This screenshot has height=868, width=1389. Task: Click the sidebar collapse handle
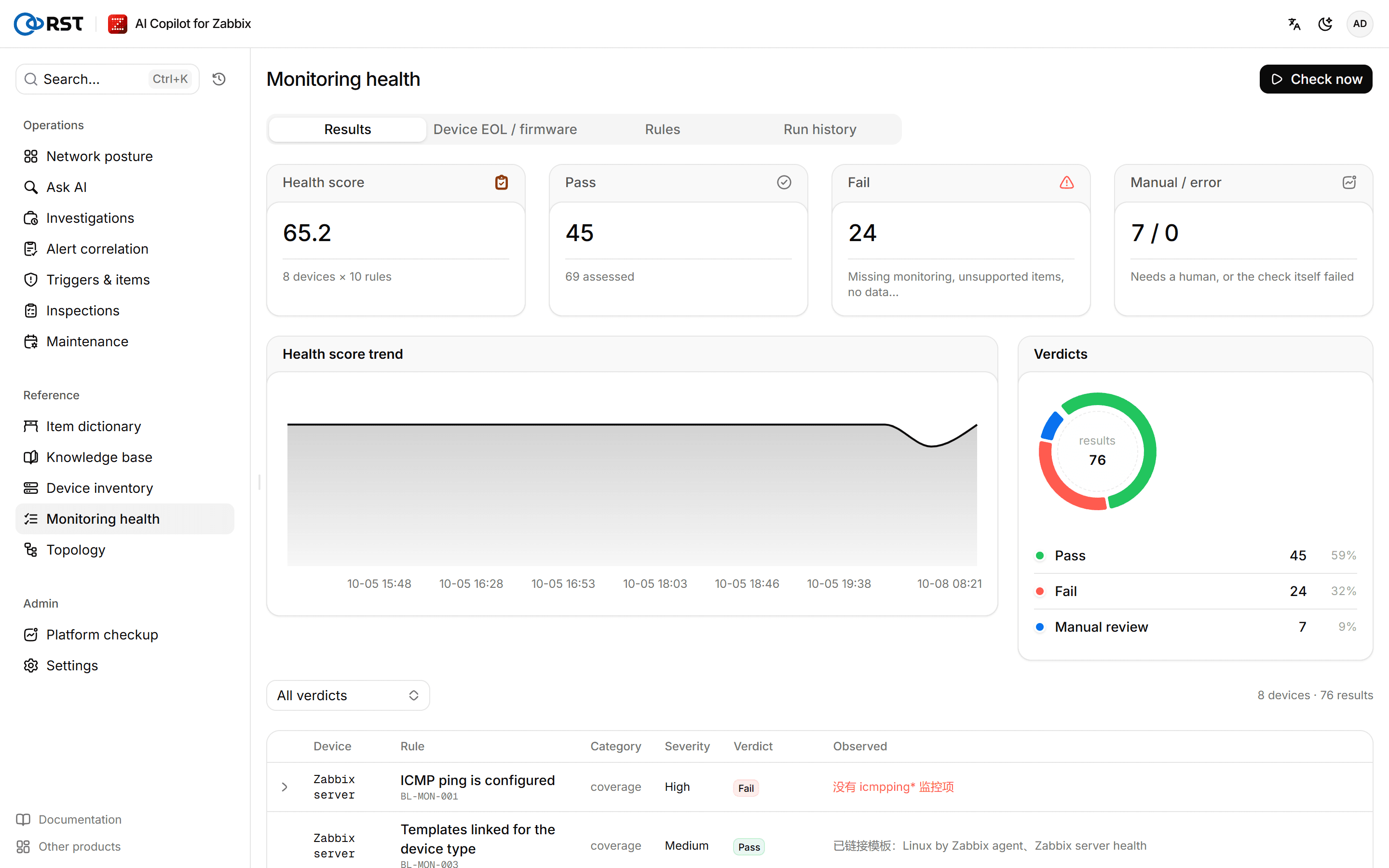[259, 482]
